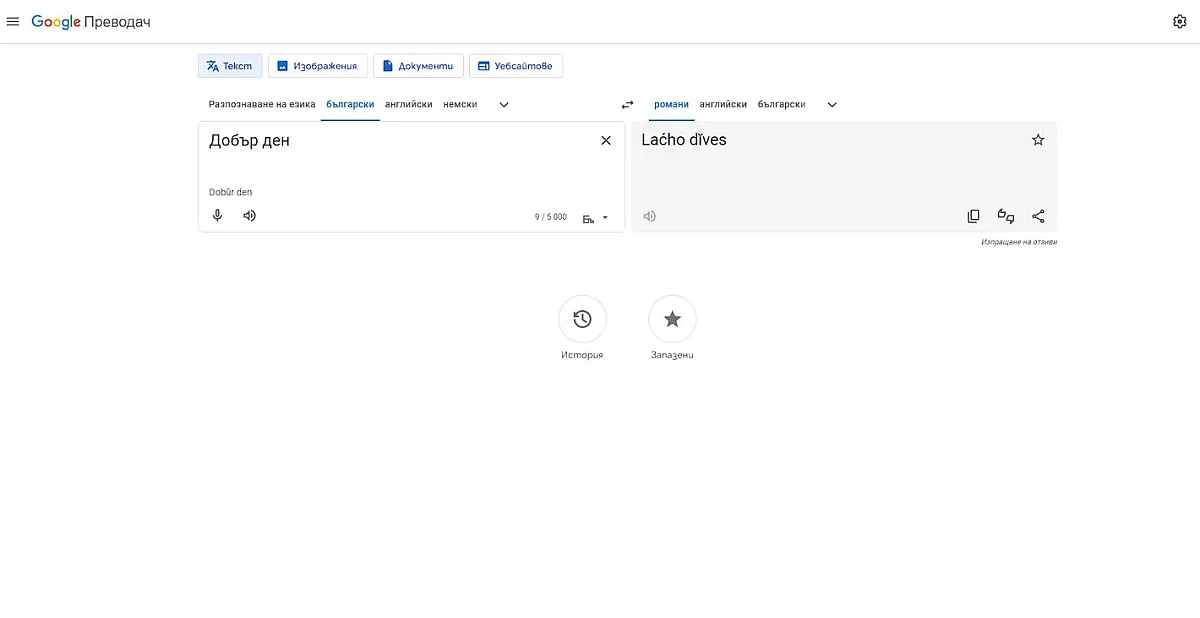The image size is (1200, 618).
Task: Open the История history button
Action: pyautogui.click(x=582, y=319)
